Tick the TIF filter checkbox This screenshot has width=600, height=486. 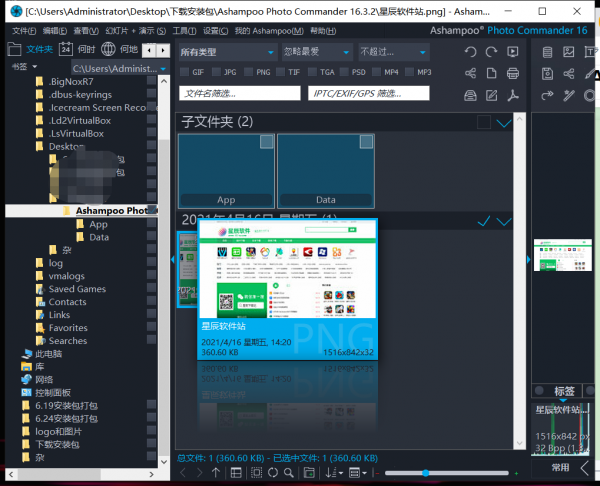pos(280,72)
